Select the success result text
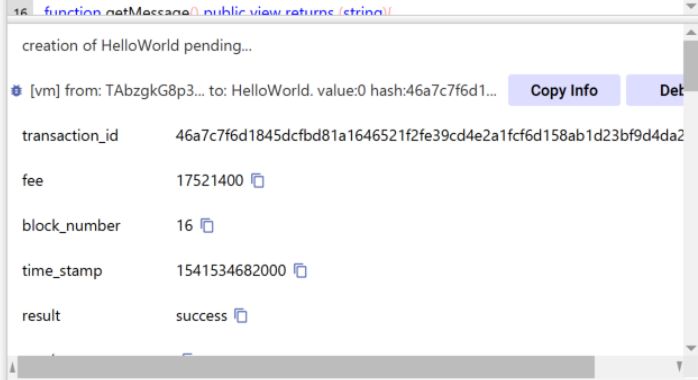Screen dimensions: 698x380 tap(202, 316)
